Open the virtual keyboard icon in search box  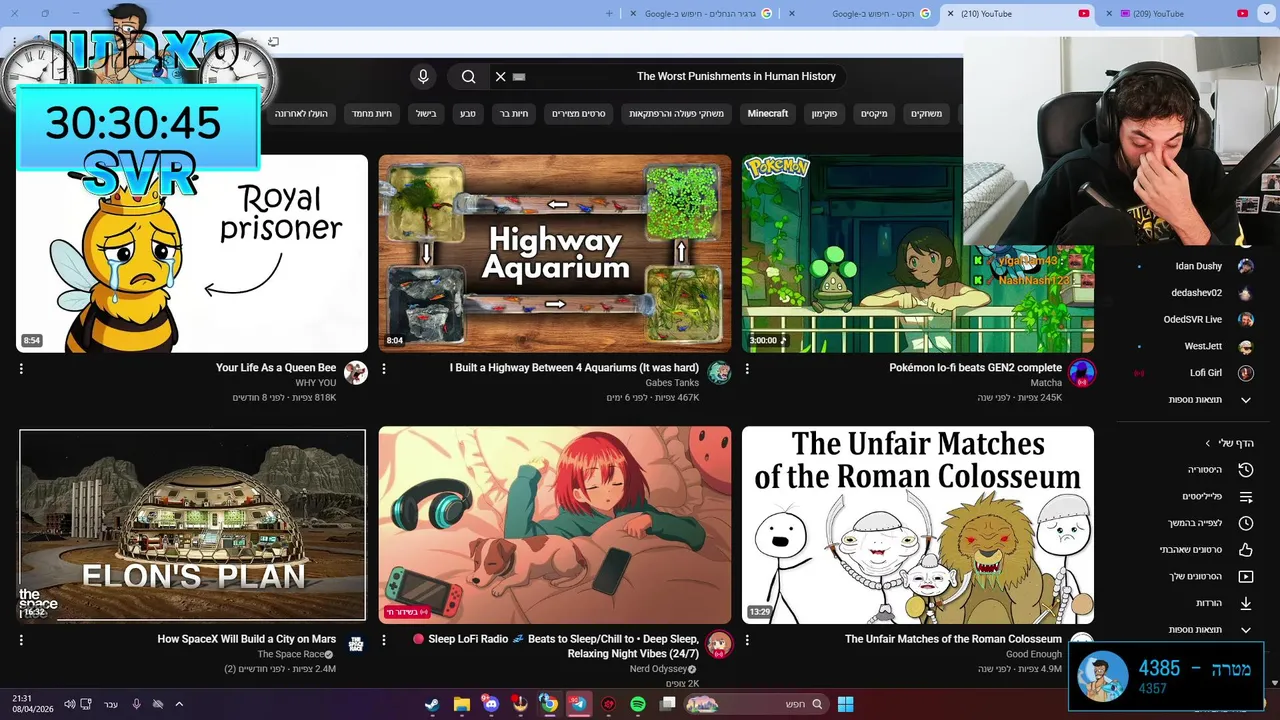519,77
